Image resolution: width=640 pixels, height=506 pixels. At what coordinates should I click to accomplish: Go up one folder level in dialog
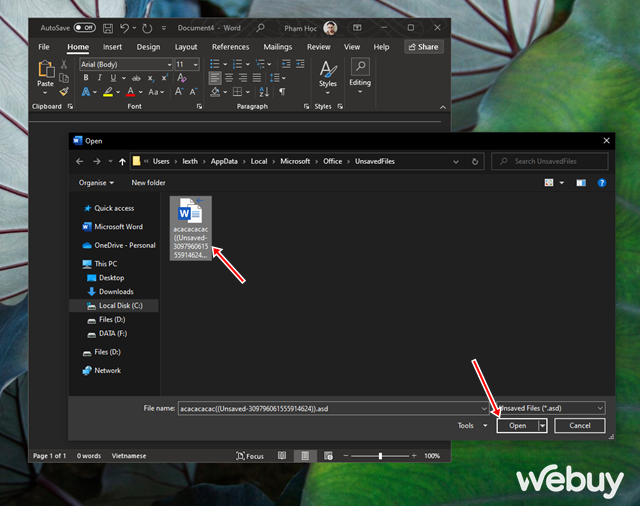[122, 161]
